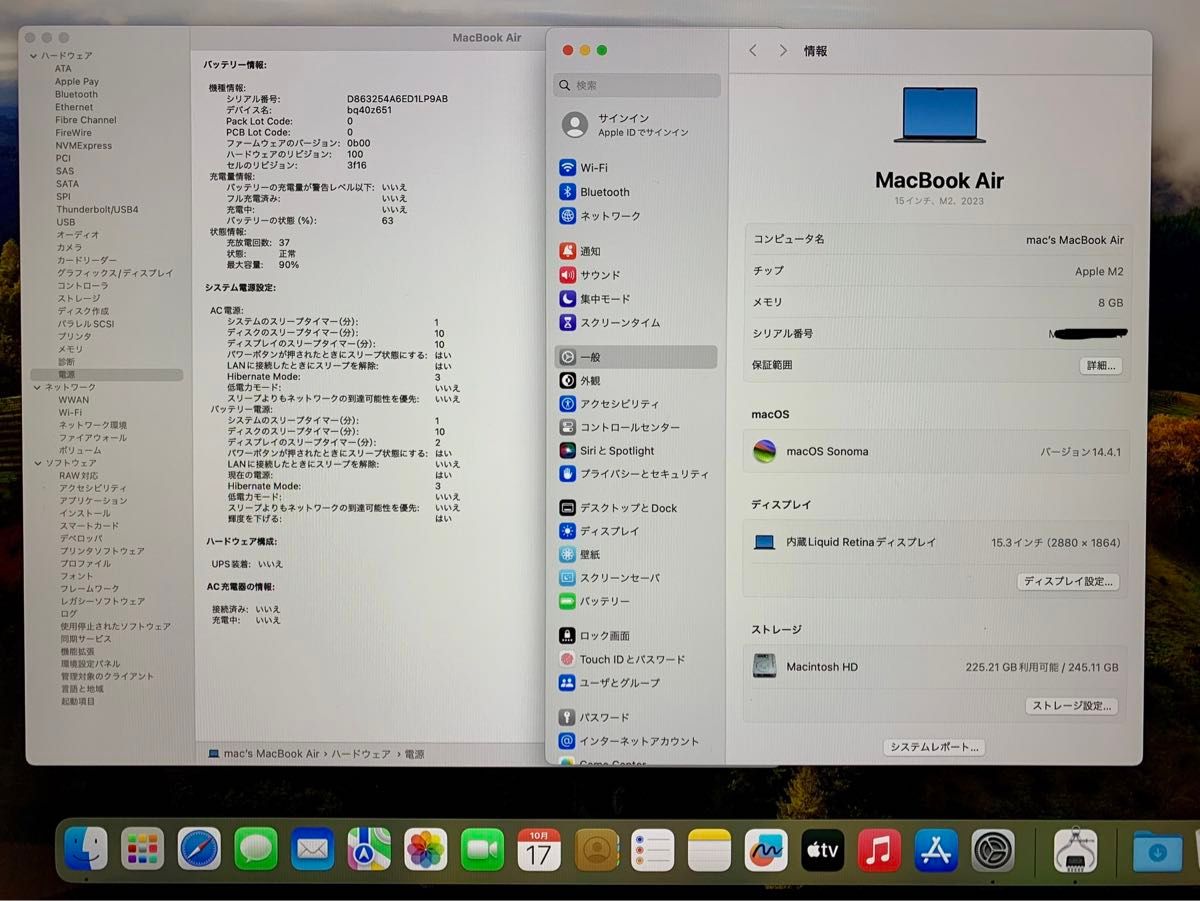Open ストレージ設定... button
1200x901 pixels.
pyautogui.click(x=1071, y=706)
